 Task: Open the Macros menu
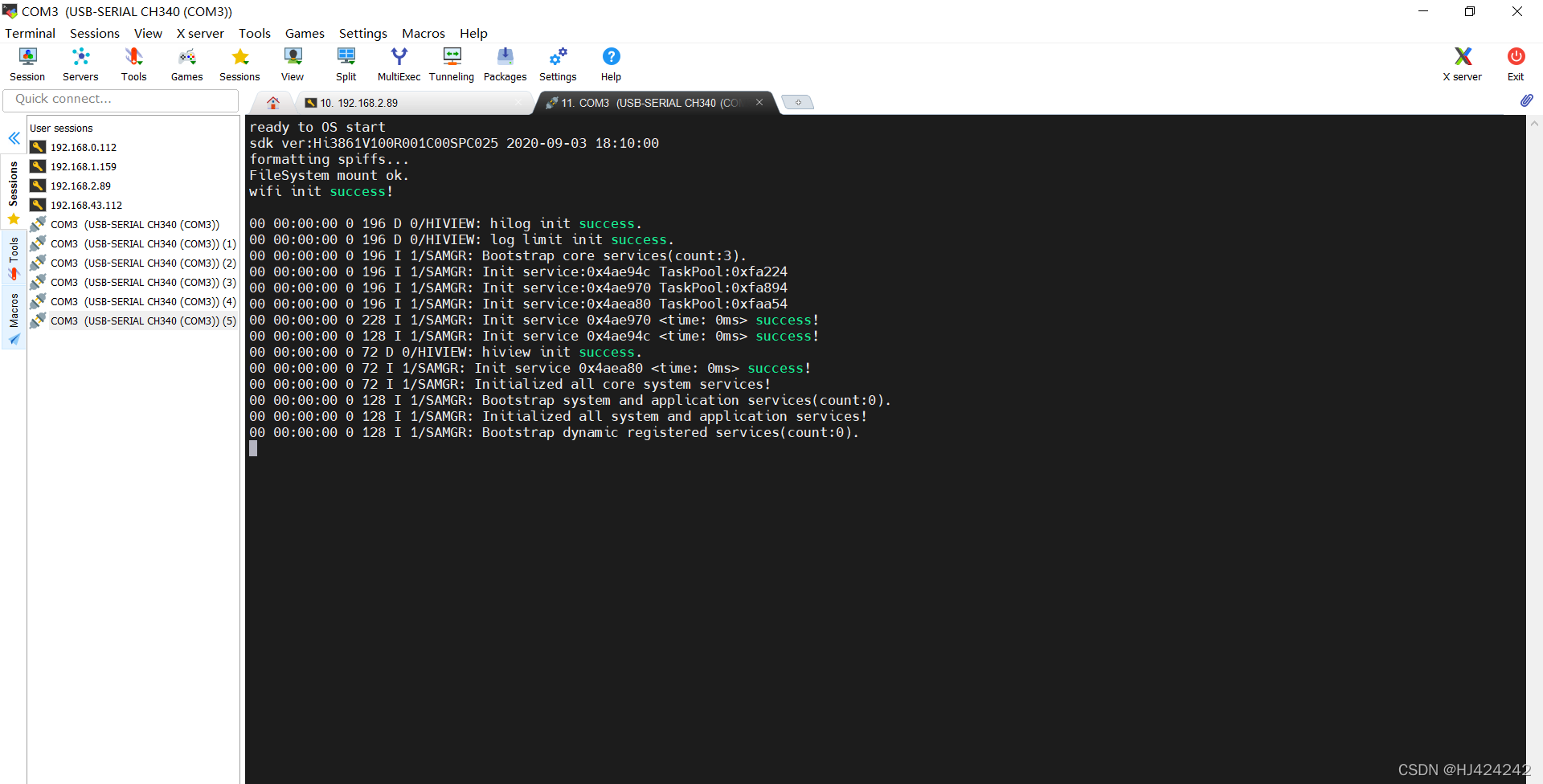424,33
